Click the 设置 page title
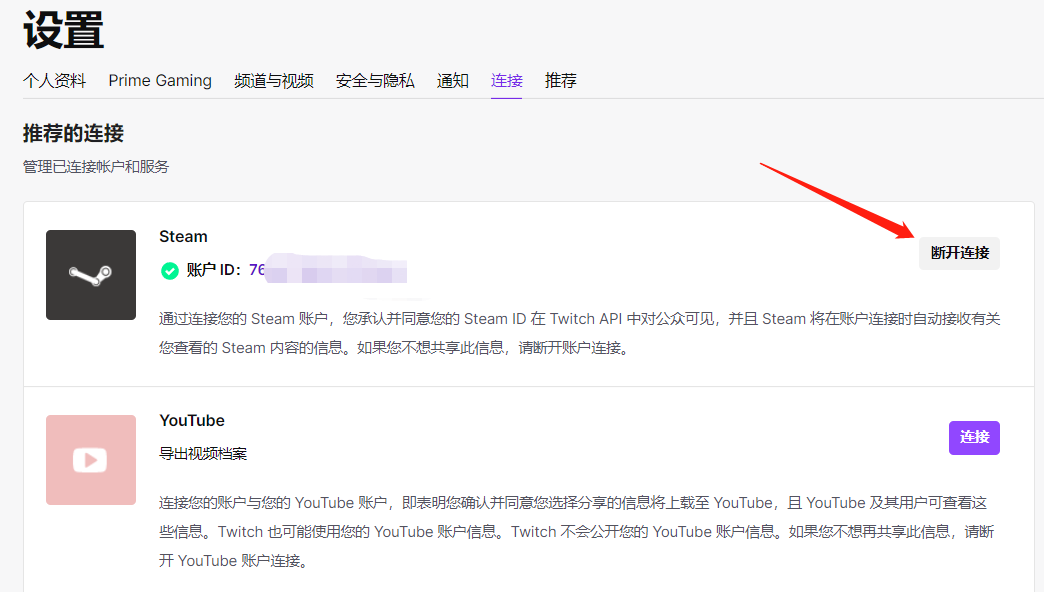Screen dimensions: 1044x592 click(63, 30)
